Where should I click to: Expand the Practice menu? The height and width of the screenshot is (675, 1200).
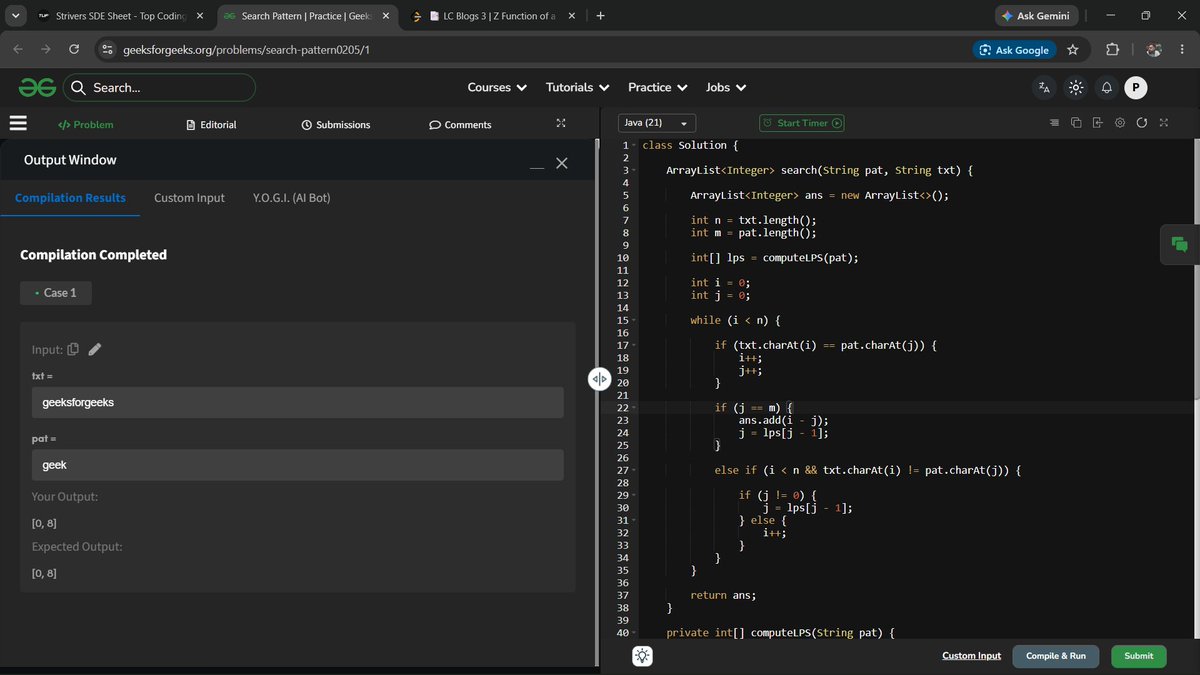(x=657, y=88)
